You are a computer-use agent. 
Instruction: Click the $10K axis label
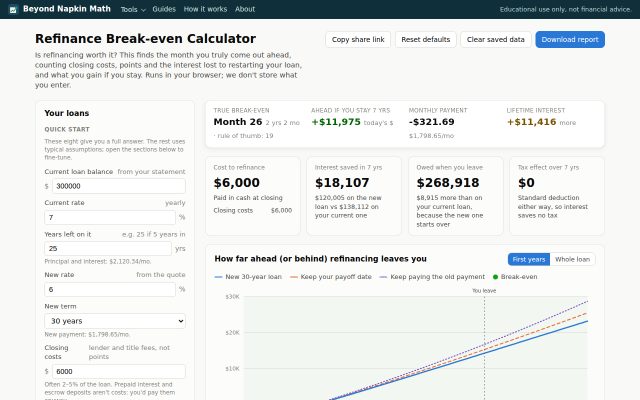click(232, 369)
